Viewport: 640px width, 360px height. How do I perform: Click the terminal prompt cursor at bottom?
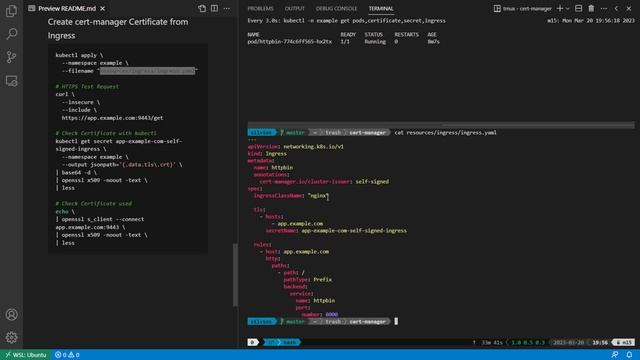pos(396,322)
